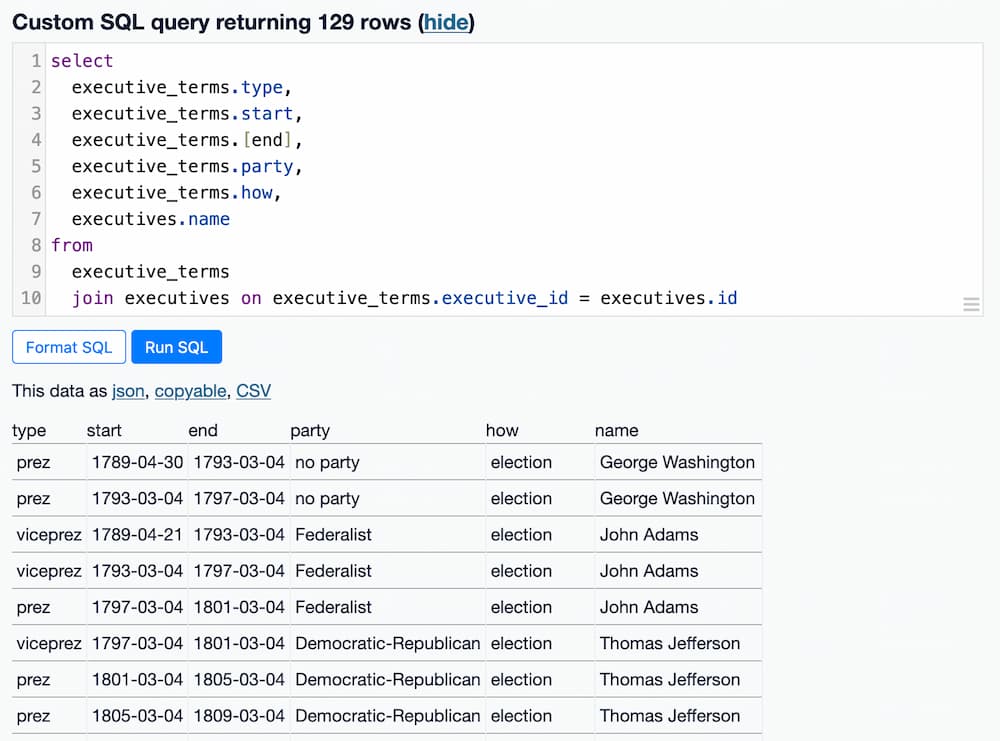Sort results by the name column

click(616, 430)
